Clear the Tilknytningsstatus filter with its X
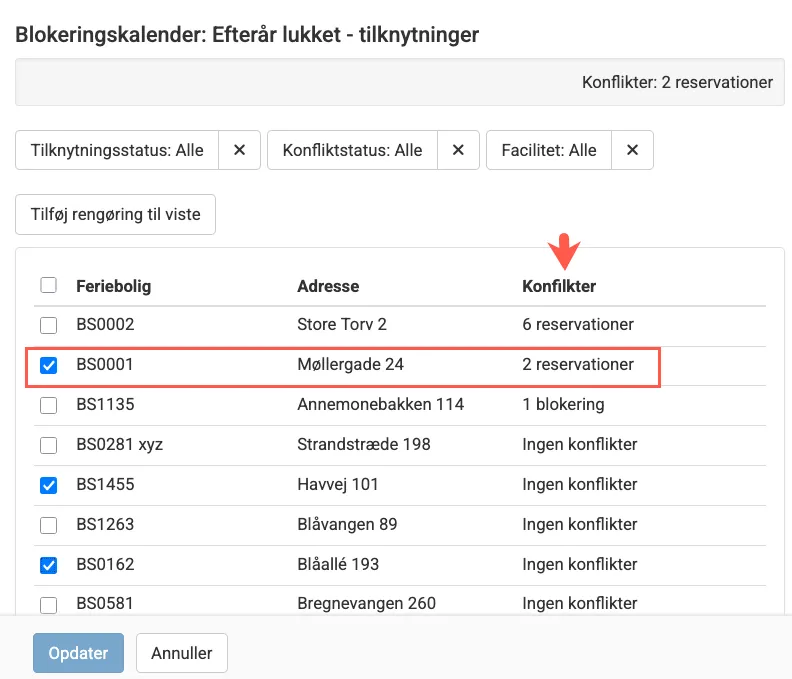 pos(239,150)
